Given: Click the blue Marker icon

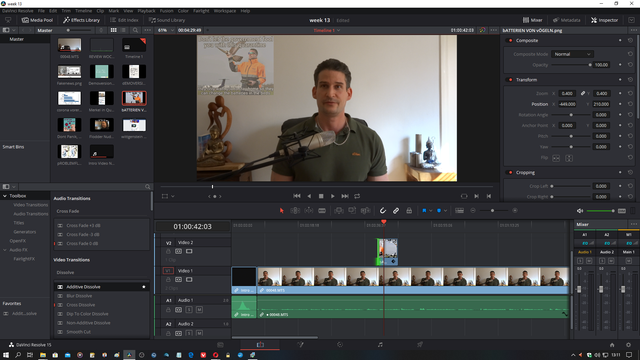Looking at the screenshot, I should point(439,211).
